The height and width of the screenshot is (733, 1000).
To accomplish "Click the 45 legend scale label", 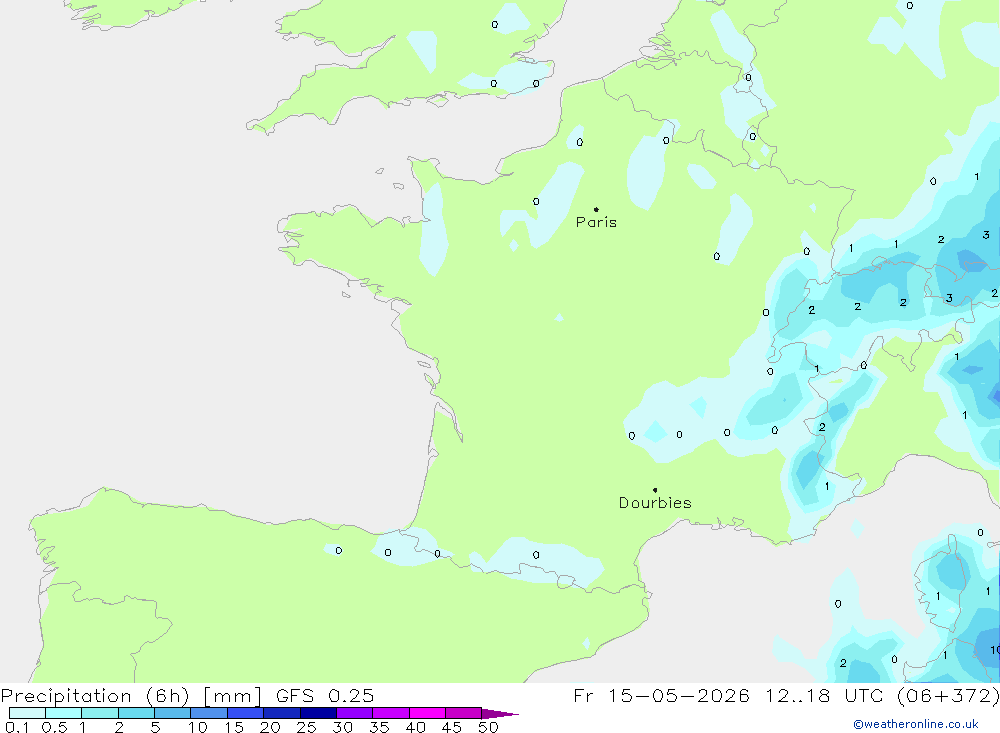I will tap(452, 727).
